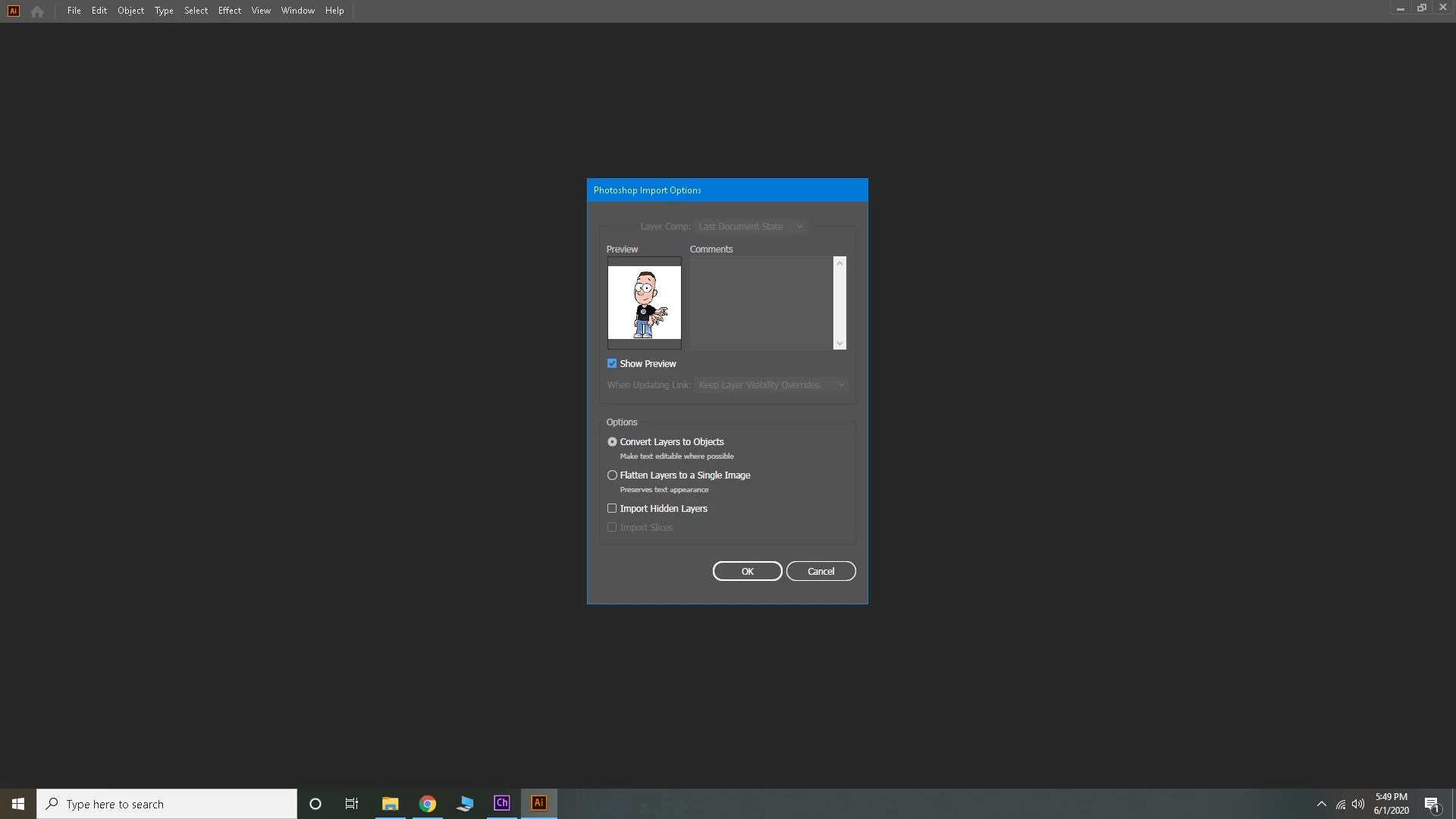The width and height of the screenshot is (1456, 819).
Task: Cancel the Photoshop import dialog
Action: pos(821,572)
